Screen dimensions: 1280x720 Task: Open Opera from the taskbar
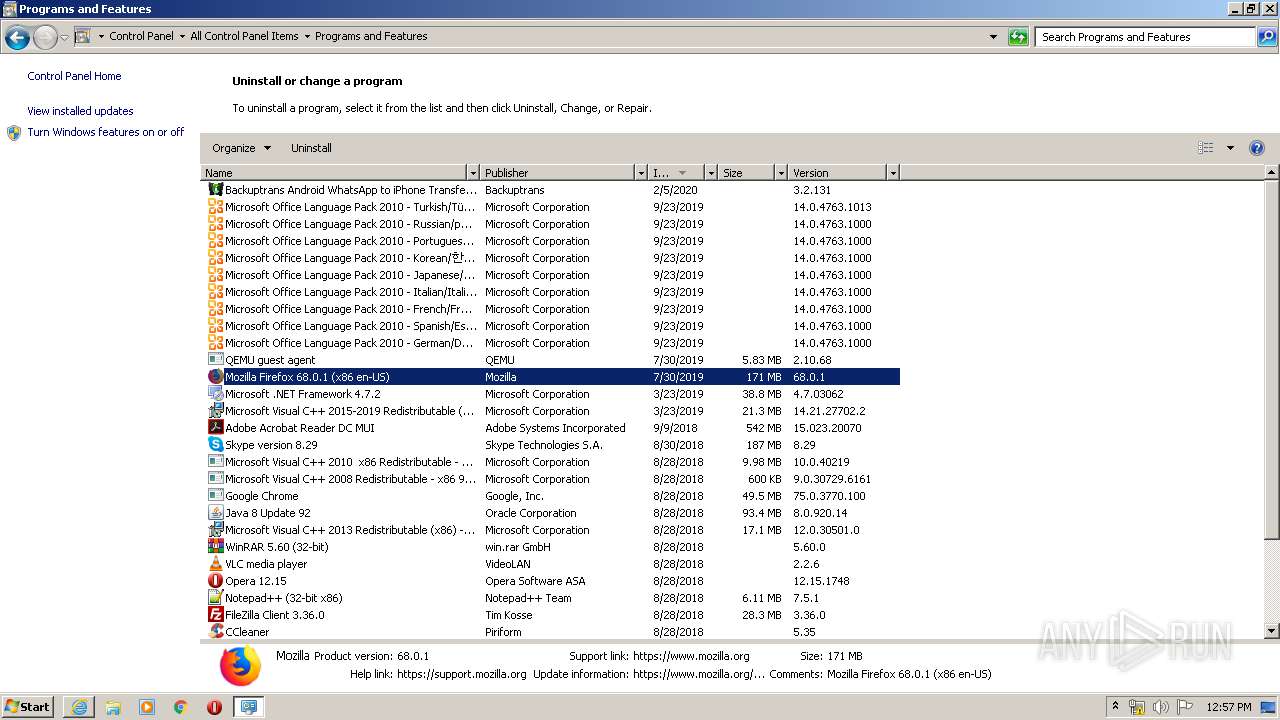214,707
